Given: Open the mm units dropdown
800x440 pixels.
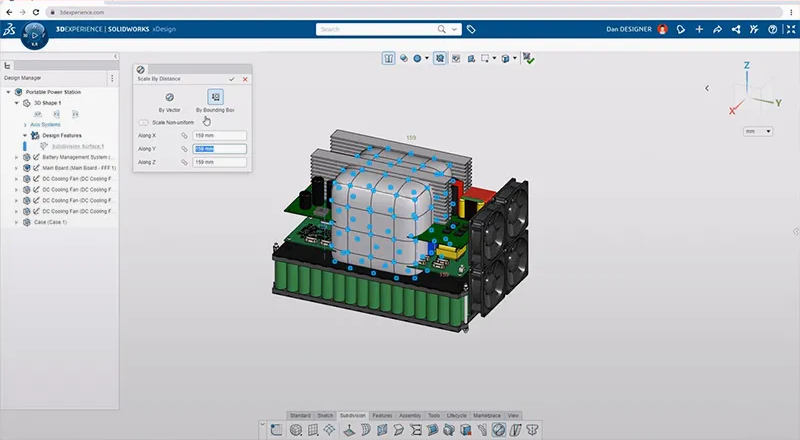Looking at the screenshot, I should pos(758,132).
